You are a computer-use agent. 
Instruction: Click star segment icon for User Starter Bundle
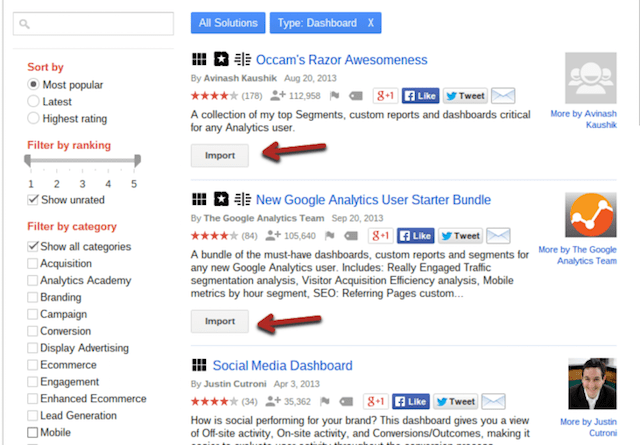[x=221, y=199]
